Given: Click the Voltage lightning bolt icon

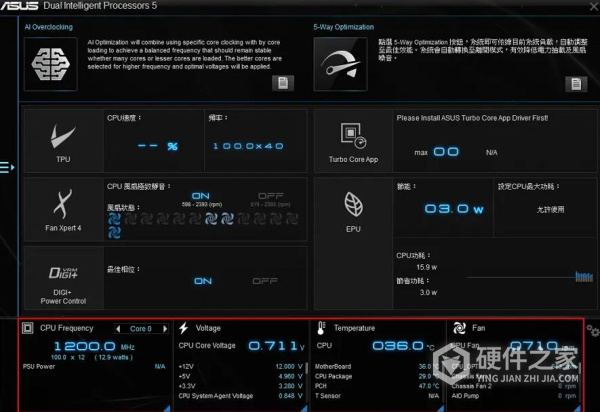Looking at the screenshot, I should [x=184, y=328].
